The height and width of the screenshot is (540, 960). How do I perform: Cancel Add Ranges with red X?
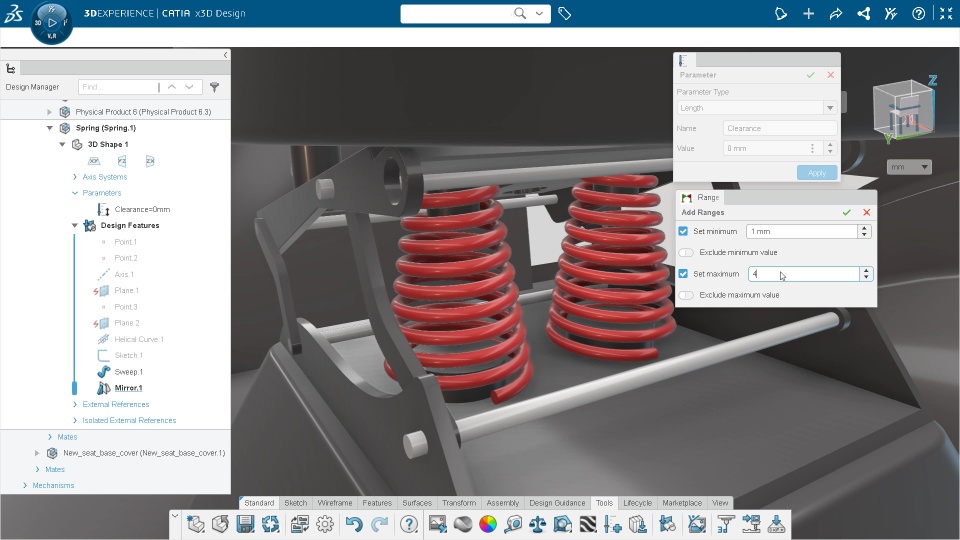tap(866, 212)
